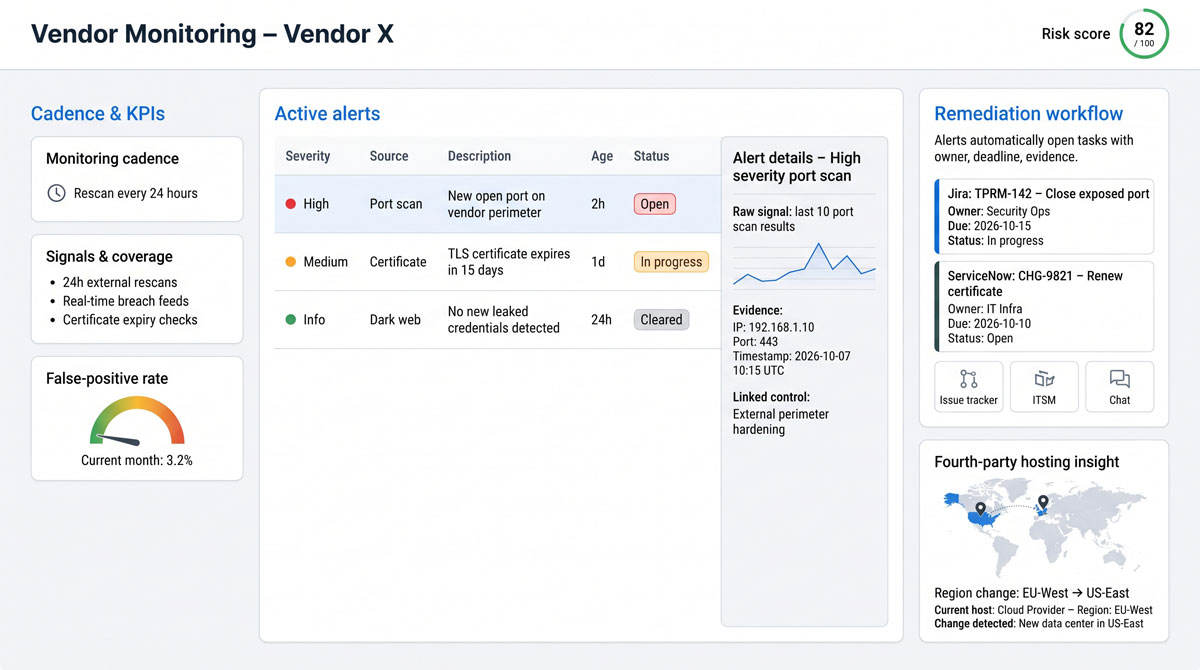The image size is (1200, 670).
Task: Sort alerts by Status column header
Action: [x=651, y=156]
